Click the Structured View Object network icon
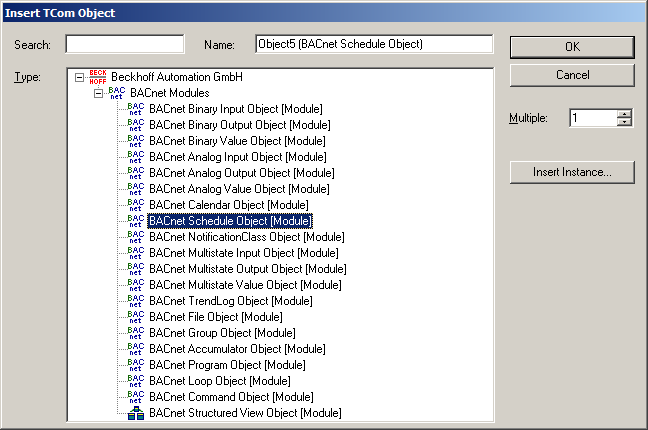 [x=136, y=413]
